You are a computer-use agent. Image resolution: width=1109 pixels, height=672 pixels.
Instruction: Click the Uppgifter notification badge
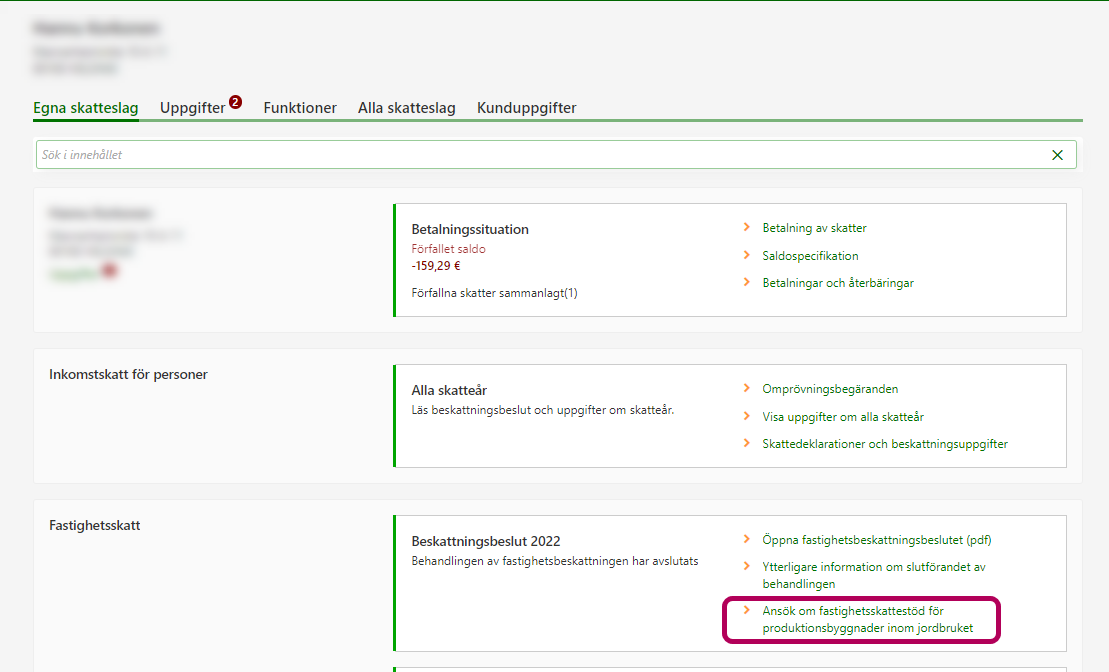[x=235, y=102]
